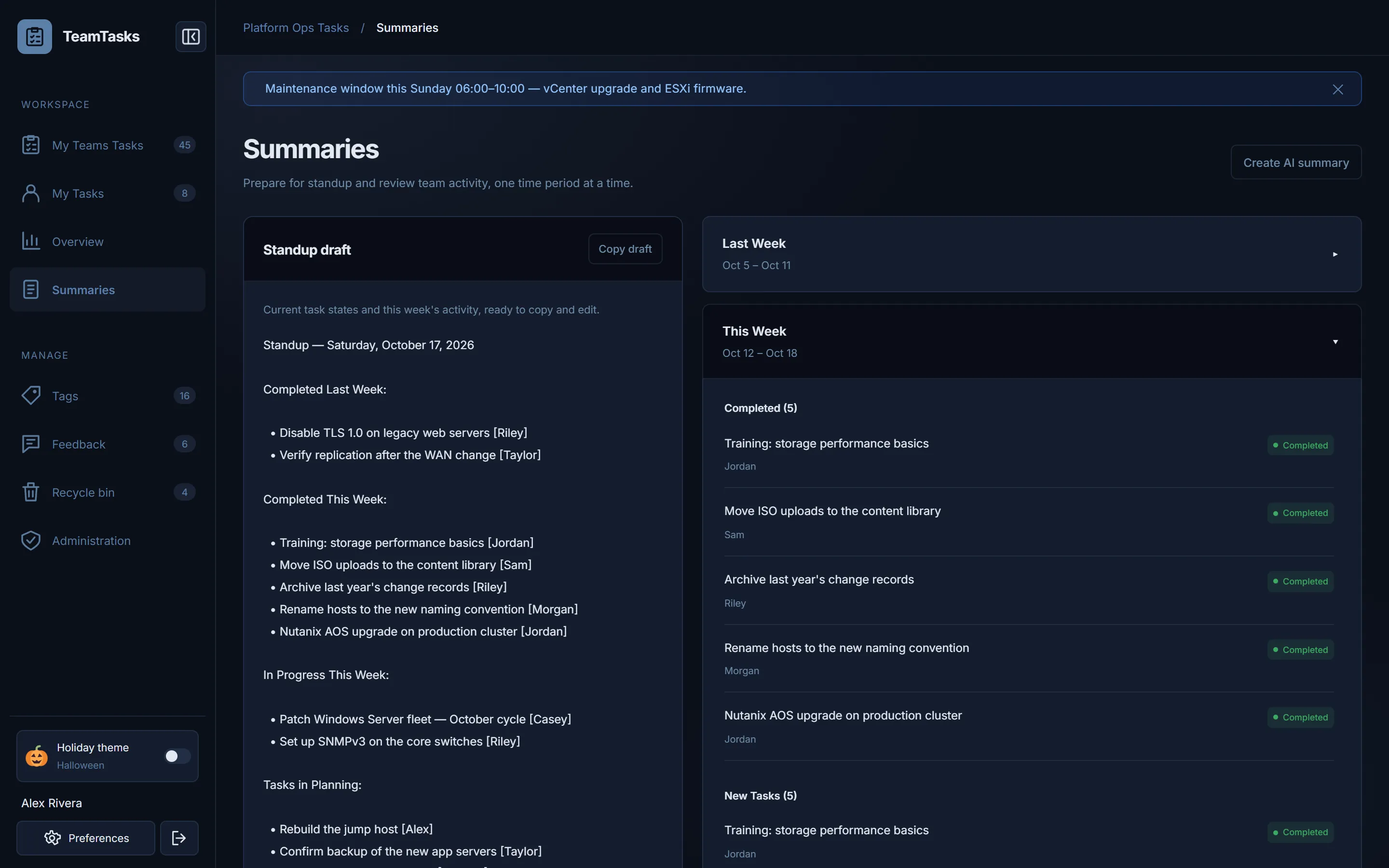Expand the Last Week section arrow
This screenshot has width=1389, height=868.
click(x=1335, y=254)
